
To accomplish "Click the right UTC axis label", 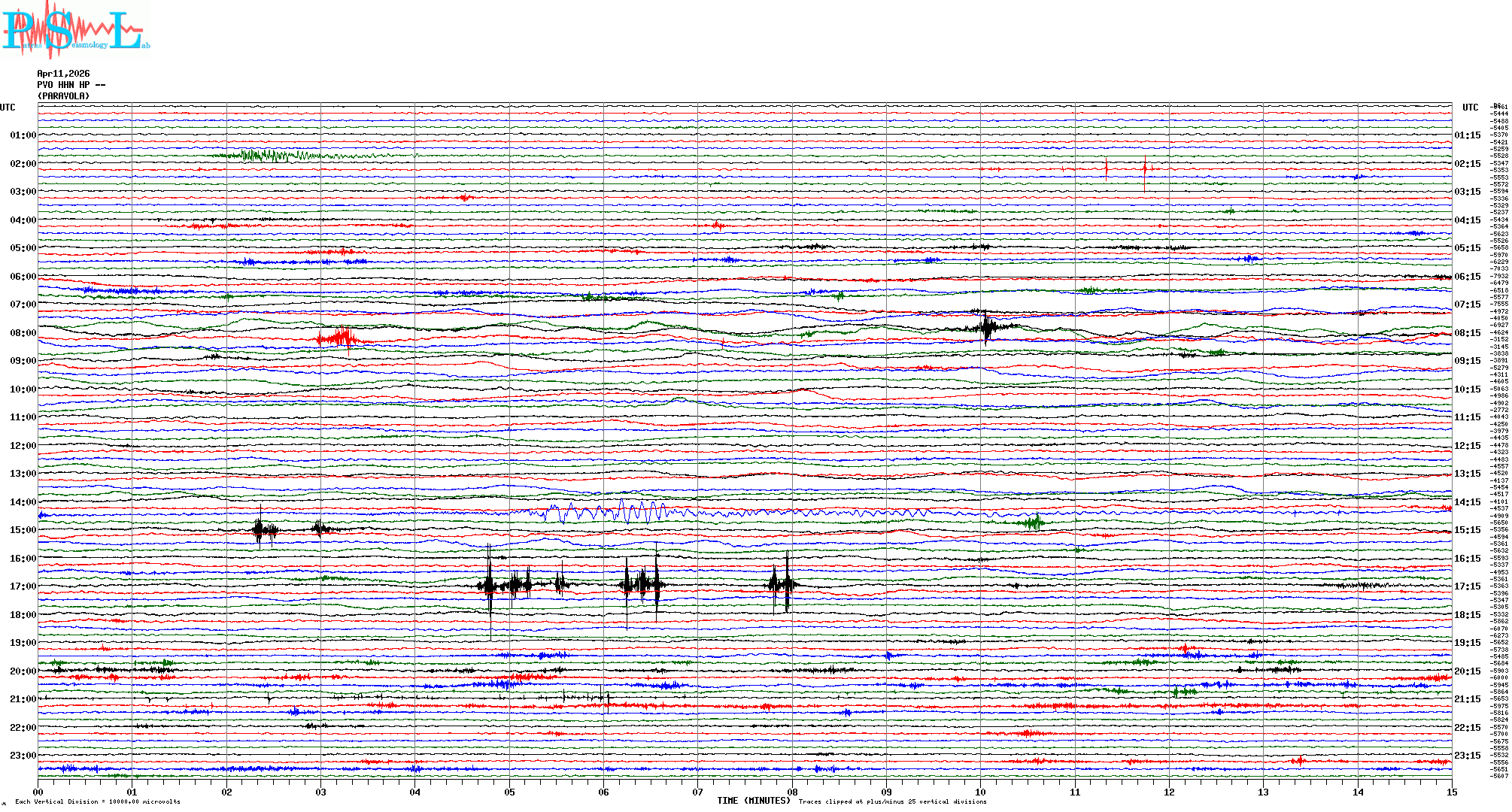I will pos(1470,108).
